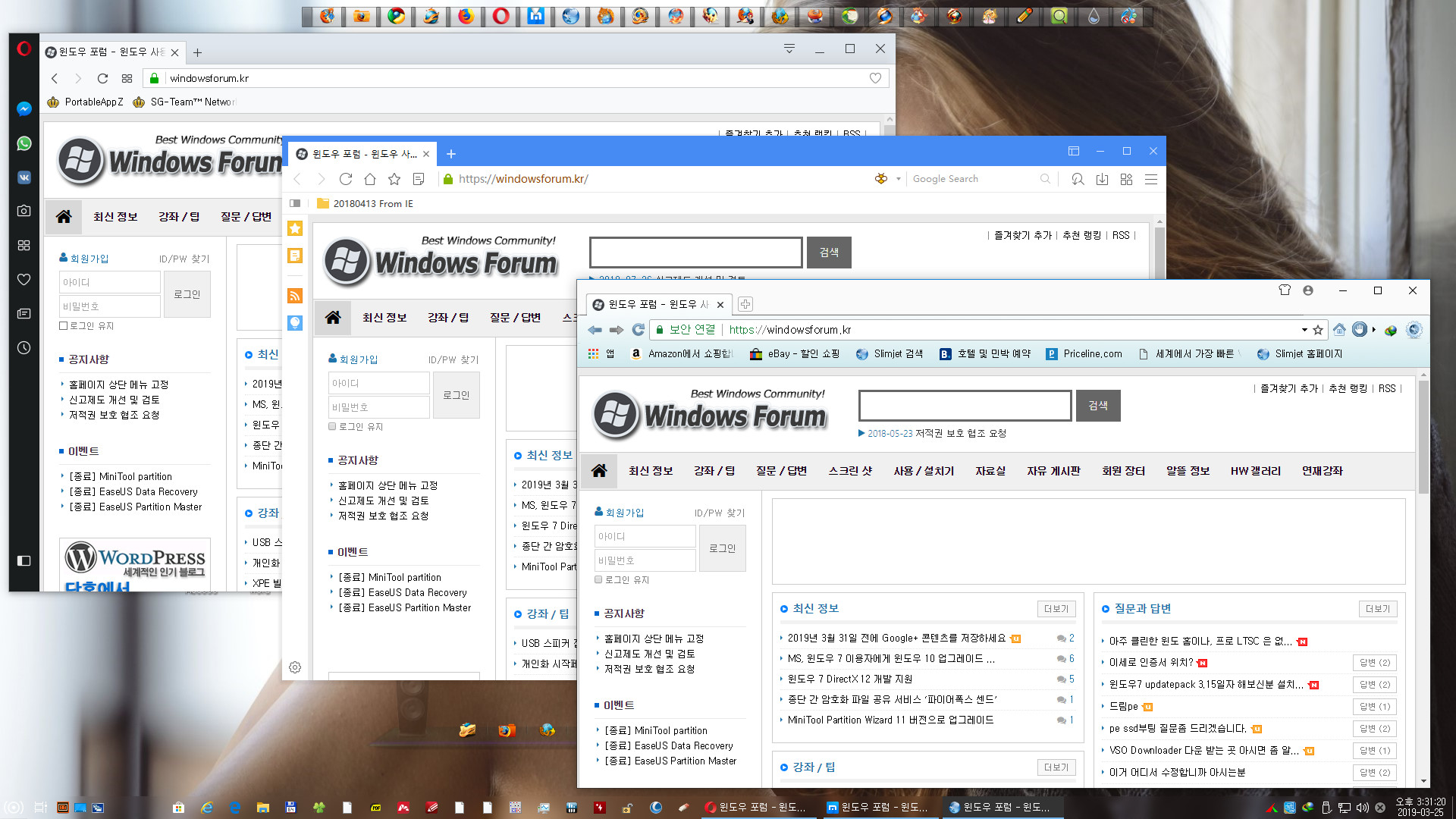The image size is (1456, 819).
Task: Launch Firefox from the top dock
Action: click(466, 16)
